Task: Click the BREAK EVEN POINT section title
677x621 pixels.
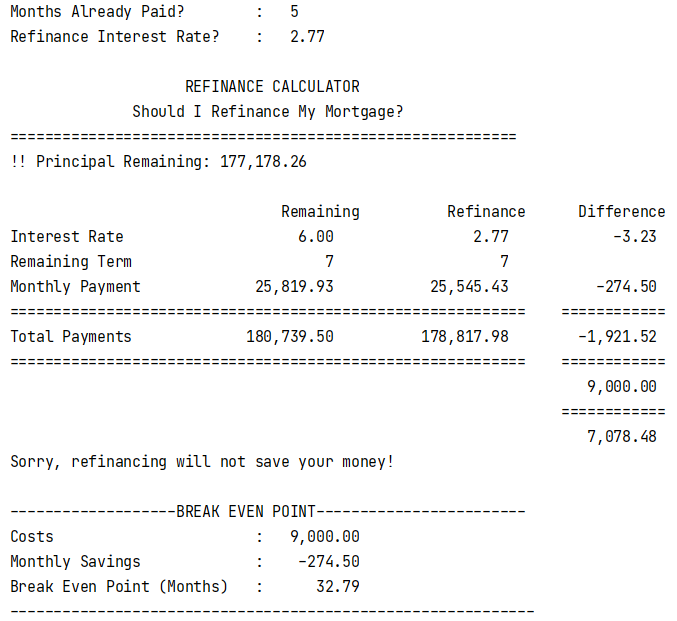Action: 246,512
